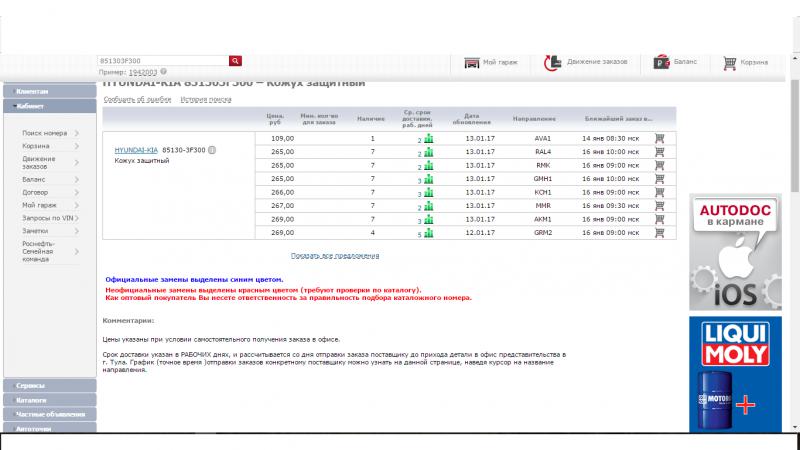Show delivery statistics chart for RMK row

coord(429,165)
